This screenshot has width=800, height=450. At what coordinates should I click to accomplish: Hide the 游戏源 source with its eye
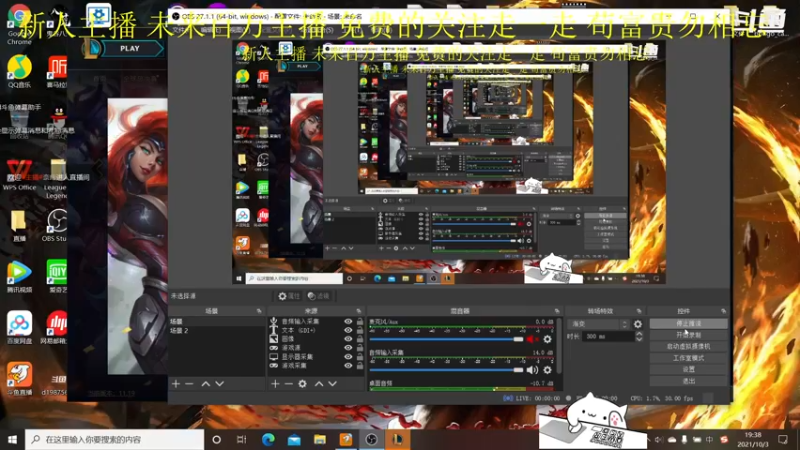pos(348,347)
